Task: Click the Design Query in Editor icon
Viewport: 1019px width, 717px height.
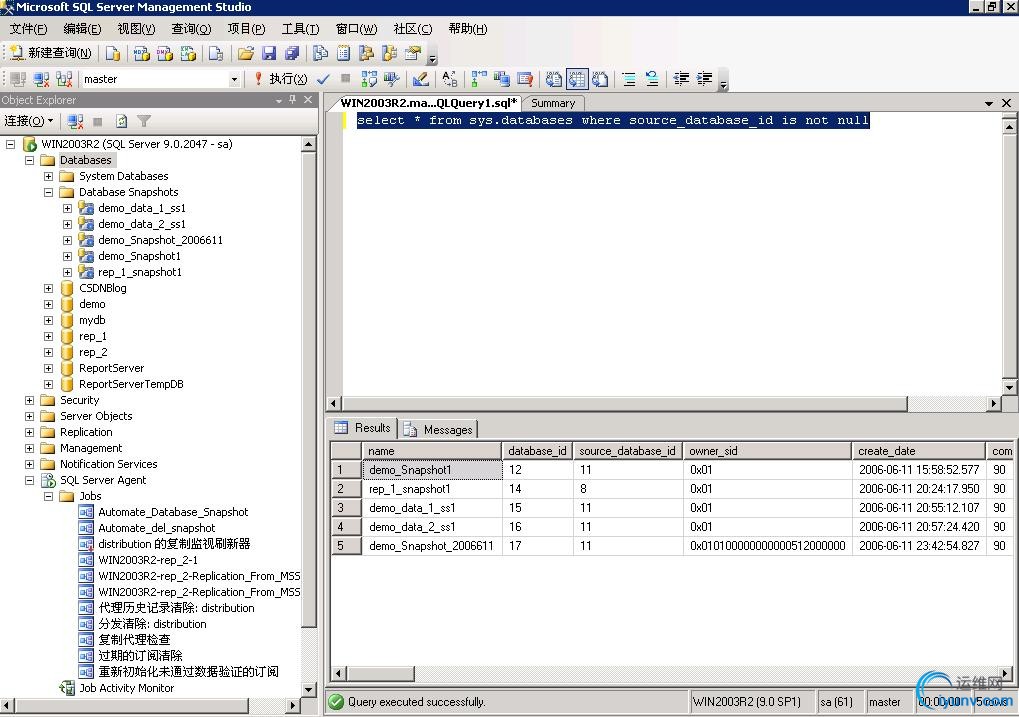Action: [420, 79]
